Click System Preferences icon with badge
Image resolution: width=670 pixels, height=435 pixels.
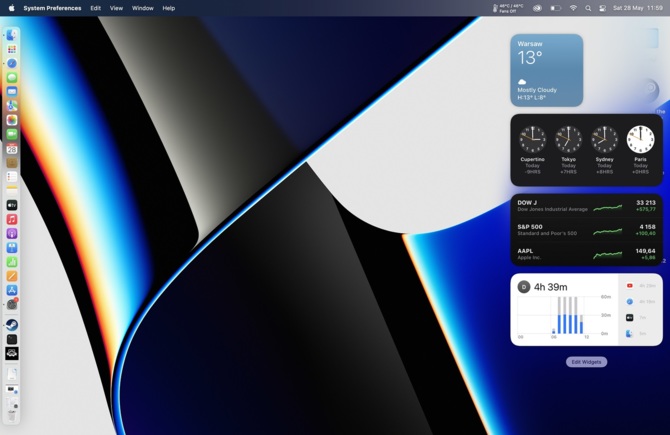click(x=12, y=304)
